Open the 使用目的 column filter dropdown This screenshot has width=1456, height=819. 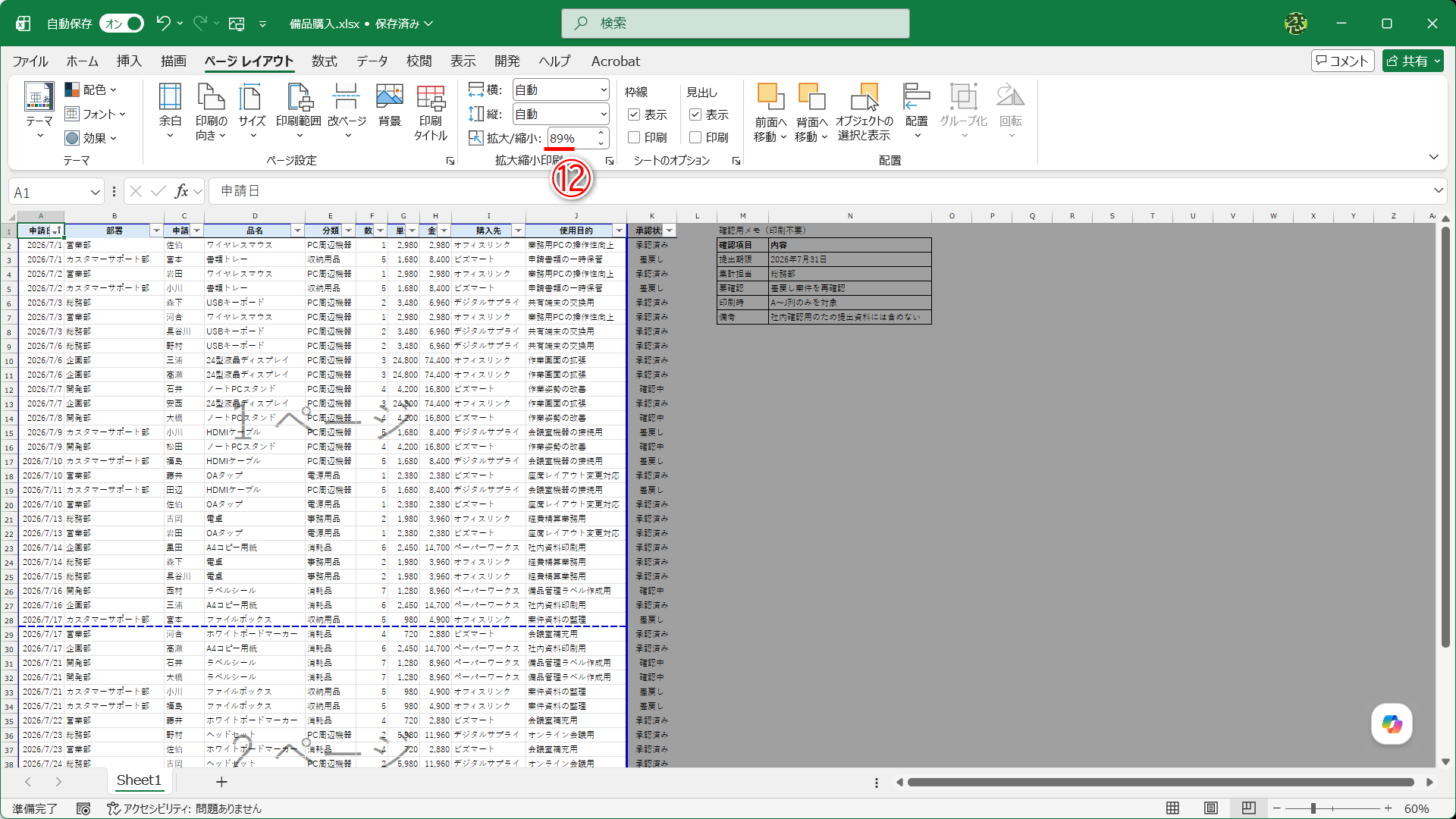click(619, 231)
